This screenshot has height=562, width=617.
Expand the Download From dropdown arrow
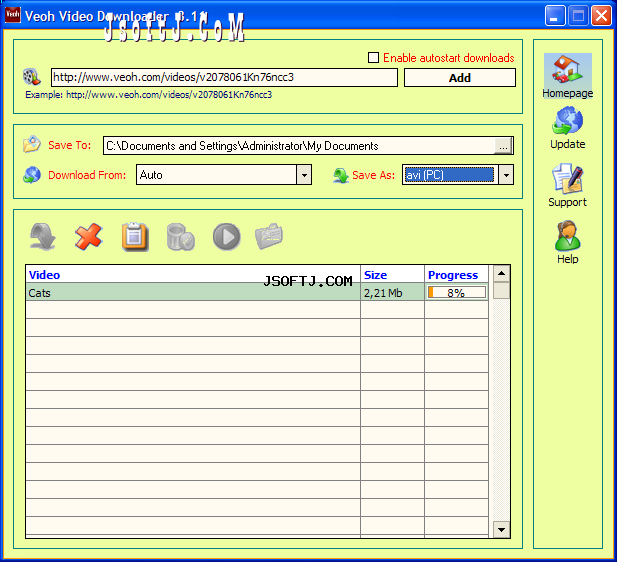pos(304,175)
